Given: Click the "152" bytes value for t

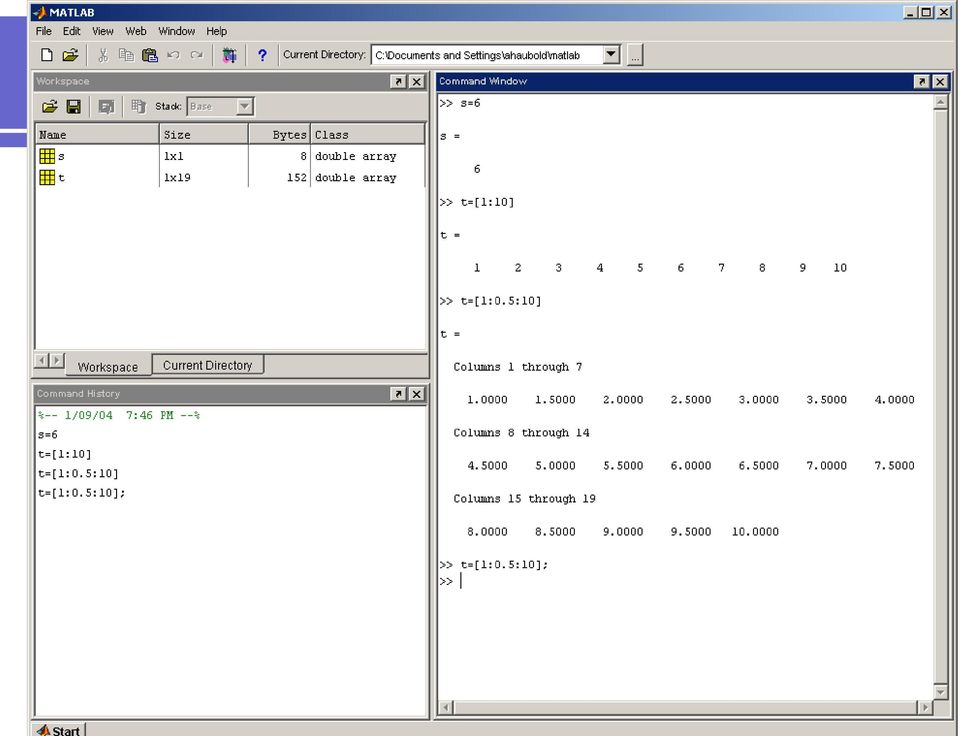Looking at the screenshot, I should [296, 178].
